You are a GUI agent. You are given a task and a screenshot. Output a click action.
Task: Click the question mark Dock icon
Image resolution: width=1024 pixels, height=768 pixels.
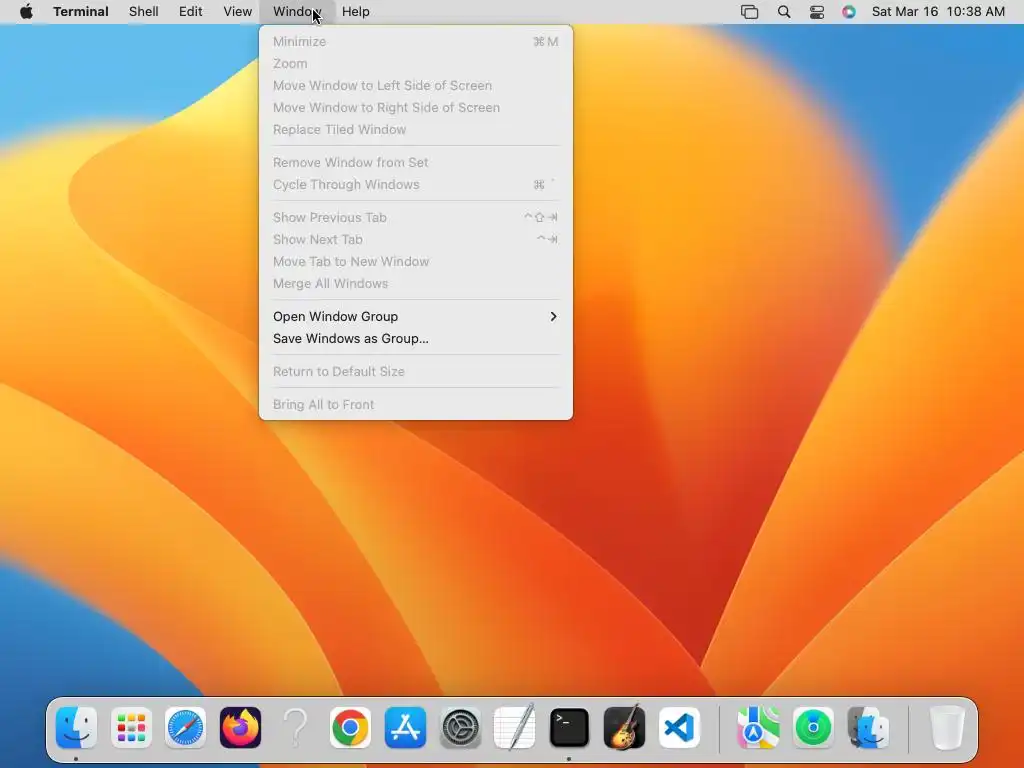point(295,728)
